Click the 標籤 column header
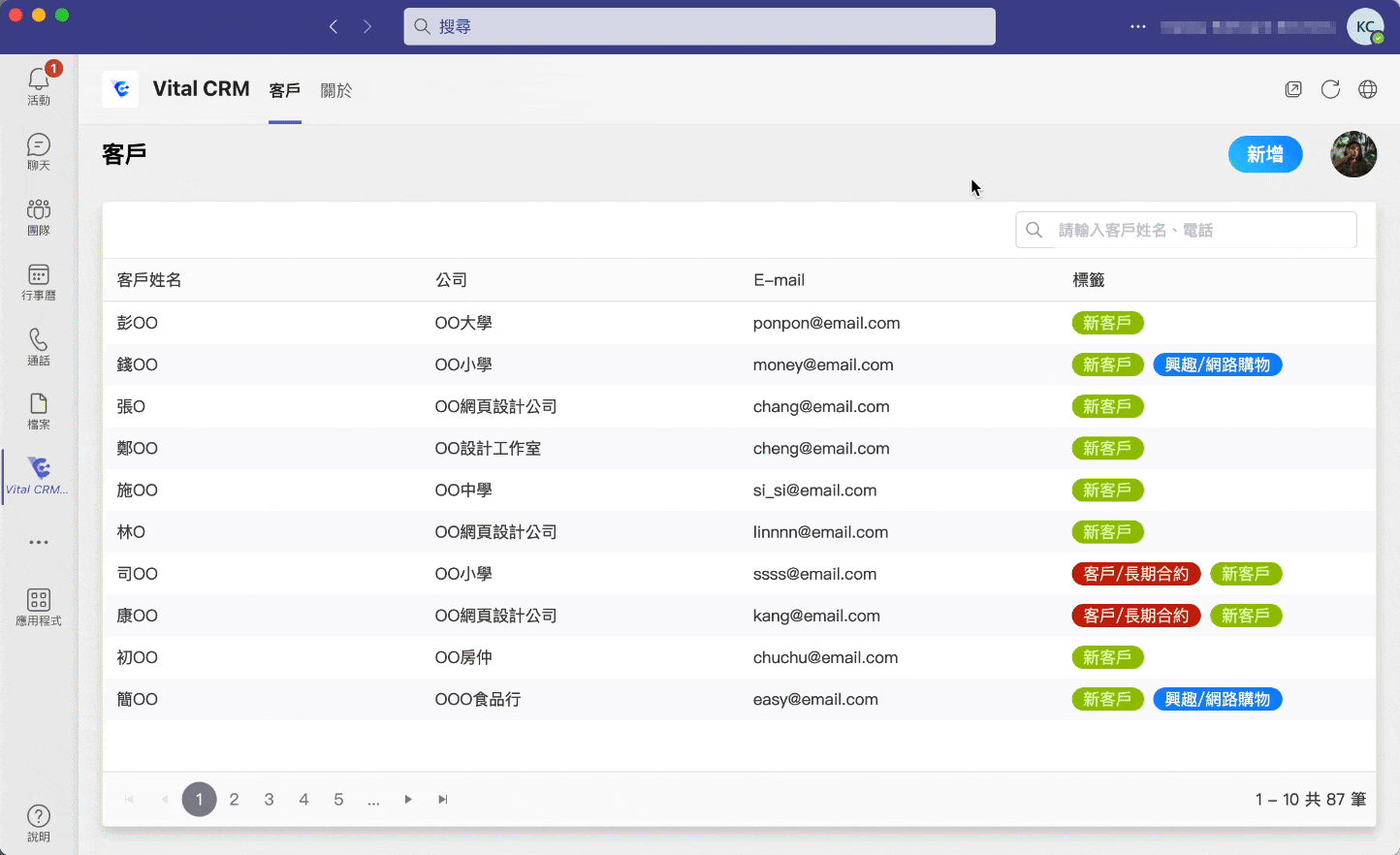 pos(1089,280)
